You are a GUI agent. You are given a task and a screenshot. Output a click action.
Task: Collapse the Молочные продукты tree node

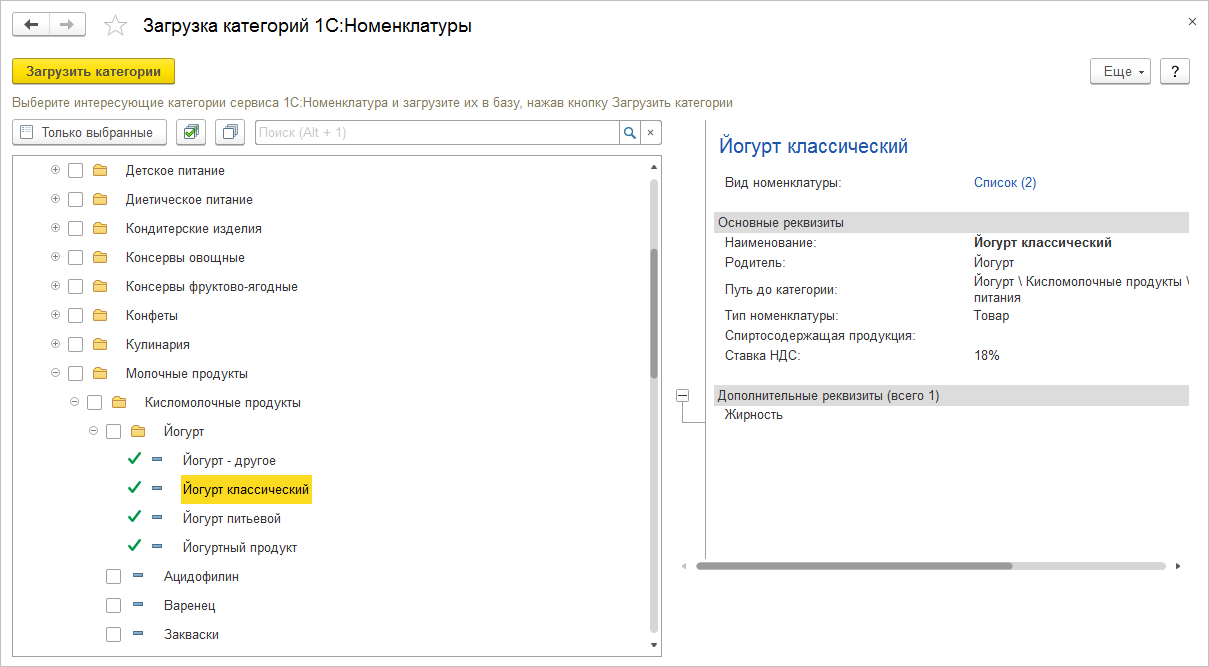coord(55,374)
